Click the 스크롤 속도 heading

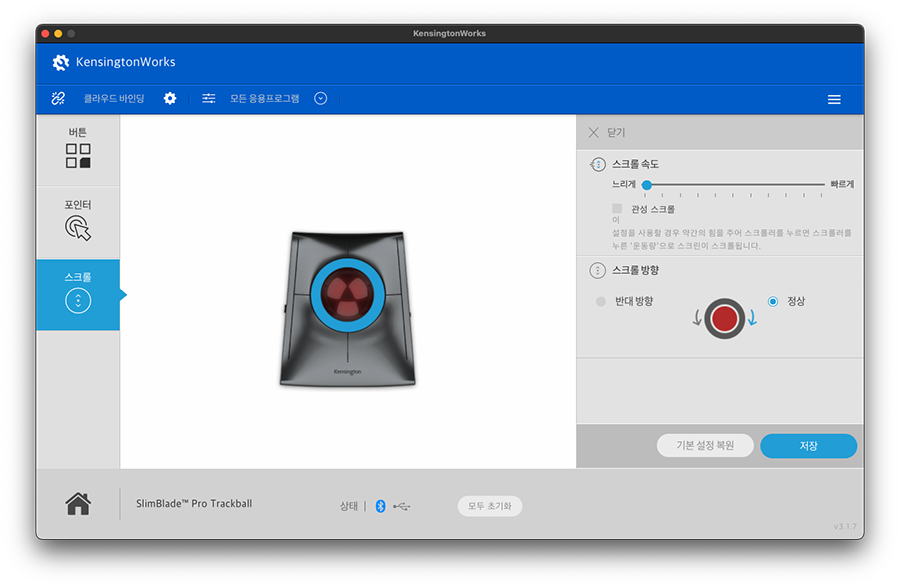coord(635,164)
